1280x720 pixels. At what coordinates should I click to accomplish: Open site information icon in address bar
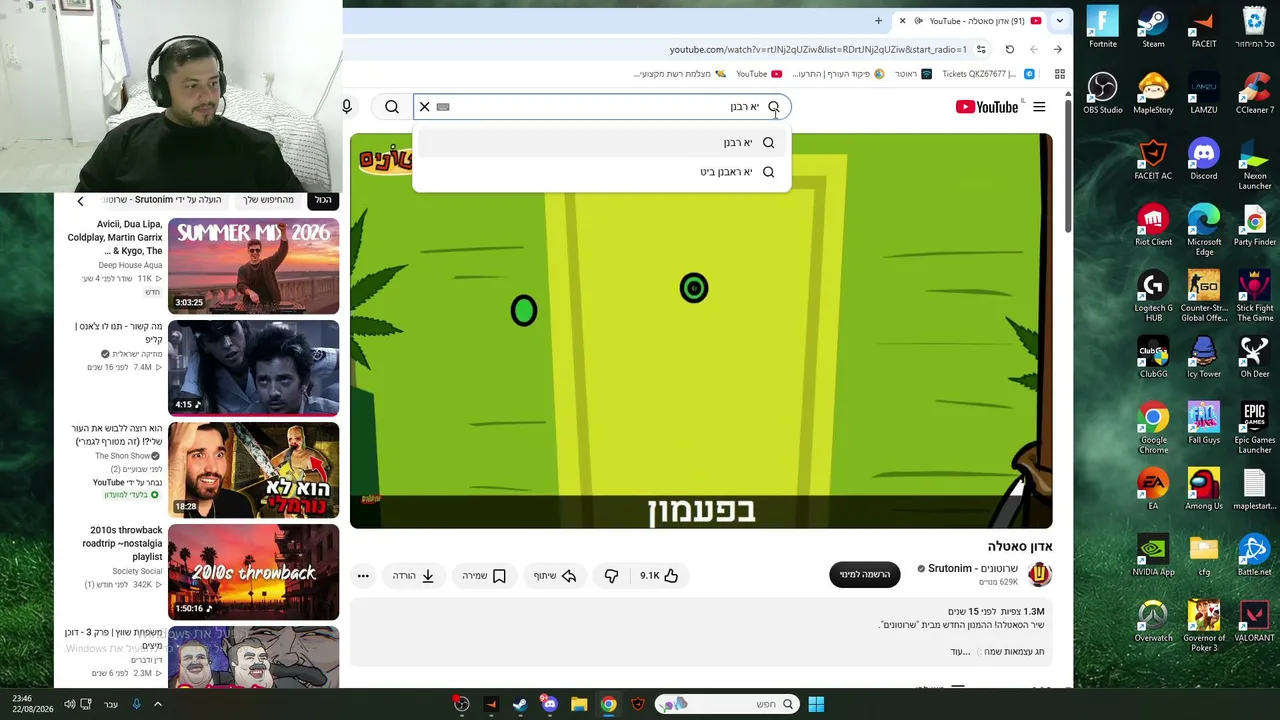(x=981, y=49)
